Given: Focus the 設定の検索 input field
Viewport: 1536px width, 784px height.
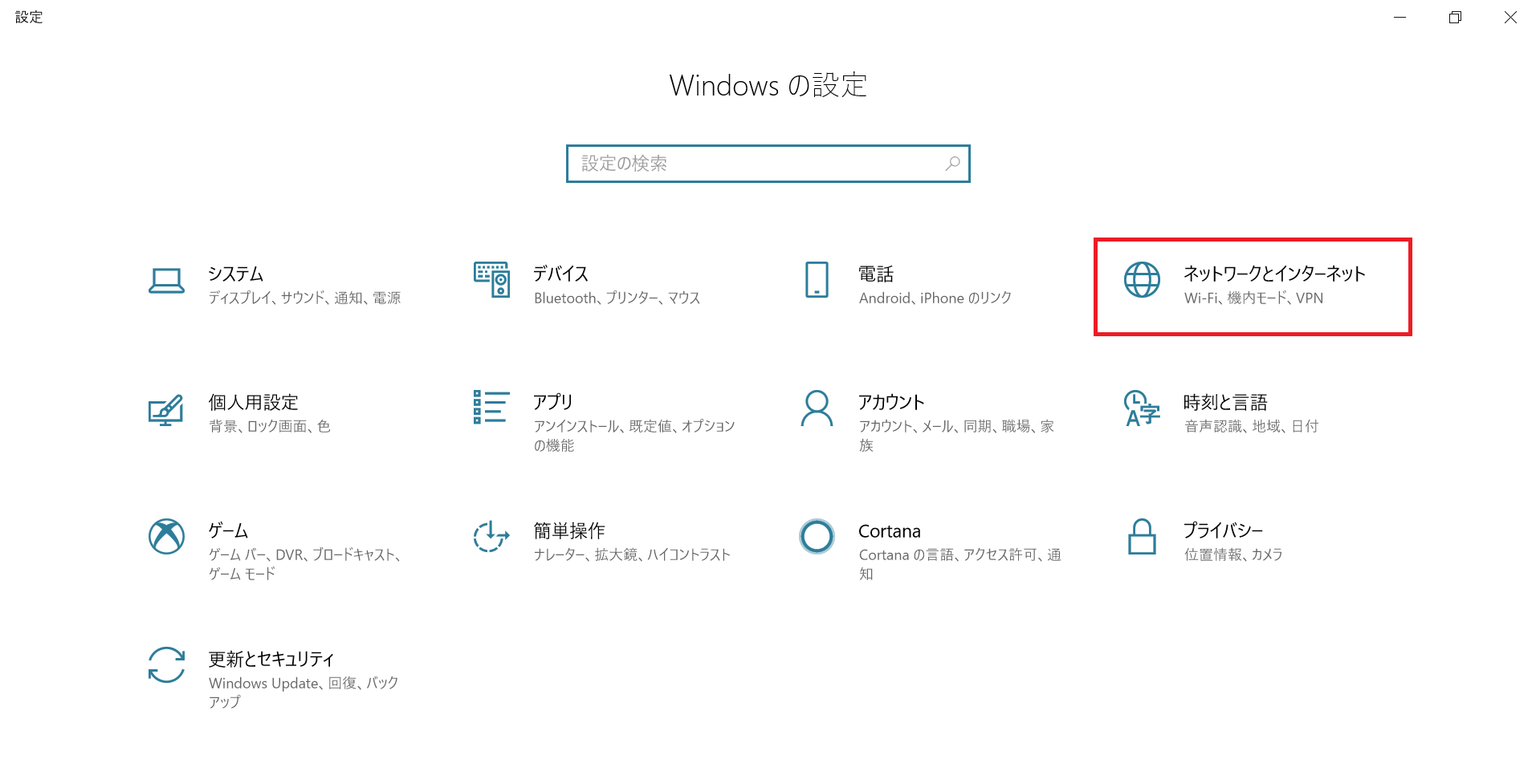Looking at the screenshot, I should 768,164.
